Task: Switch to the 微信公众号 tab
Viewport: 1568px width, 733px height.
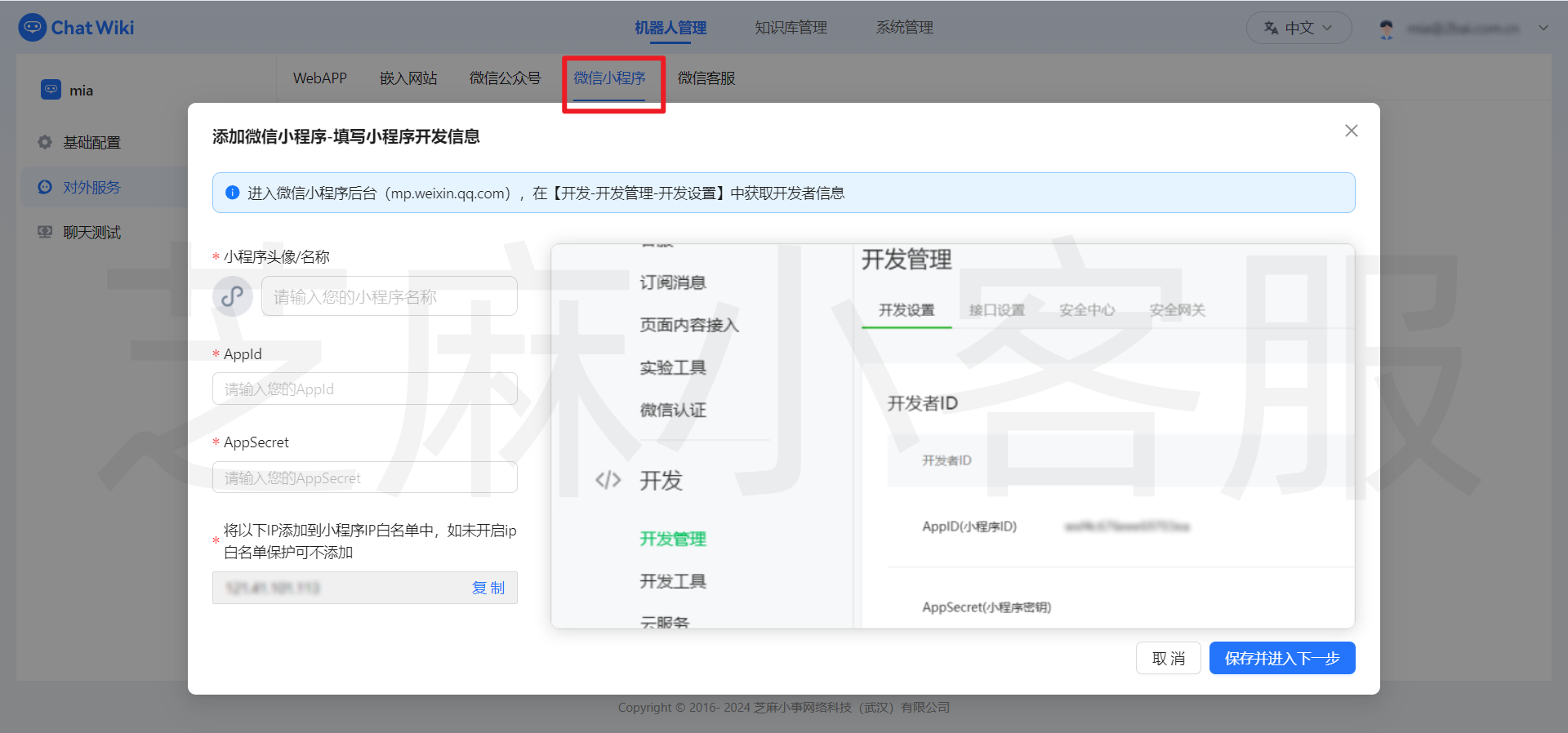Action: tap(505, 78)
